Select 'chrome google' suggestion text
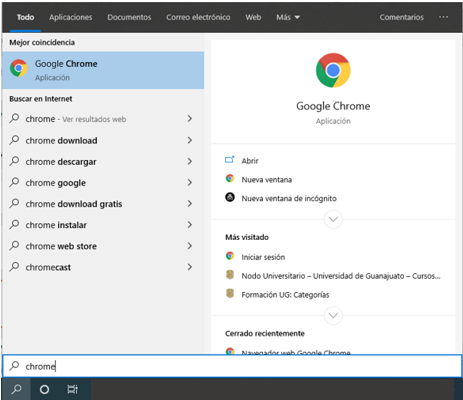This screenshot has height=400, width=463. point(56,183)
